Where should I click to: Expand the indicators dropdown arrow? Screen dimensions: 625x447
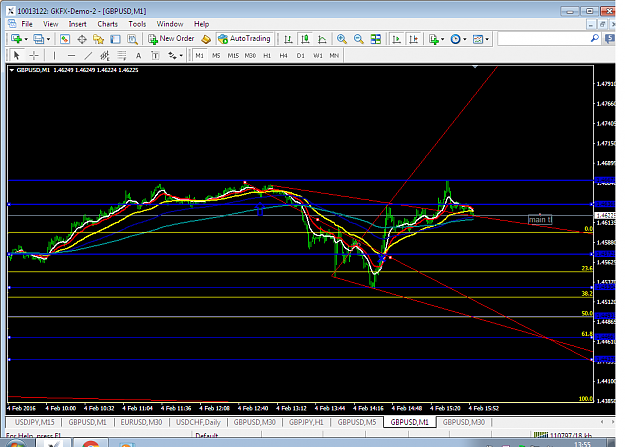pos(443,39)
